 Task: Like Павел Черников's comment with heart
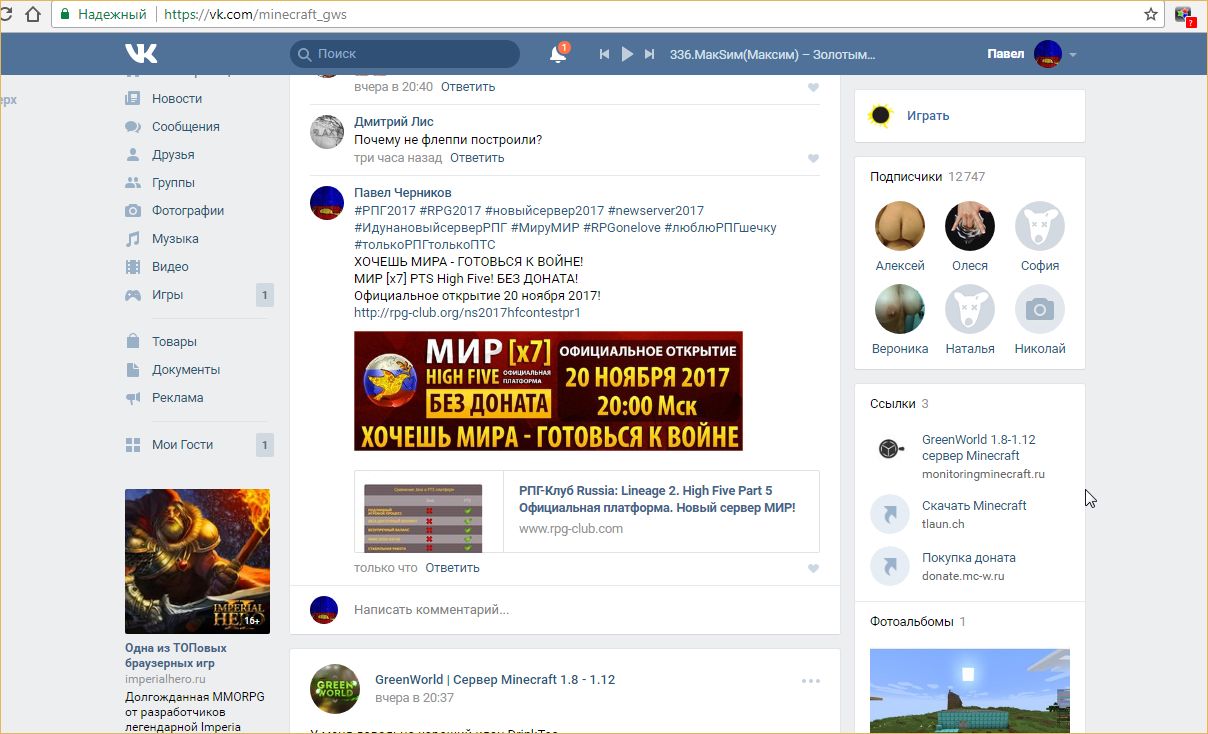(813, 569)
